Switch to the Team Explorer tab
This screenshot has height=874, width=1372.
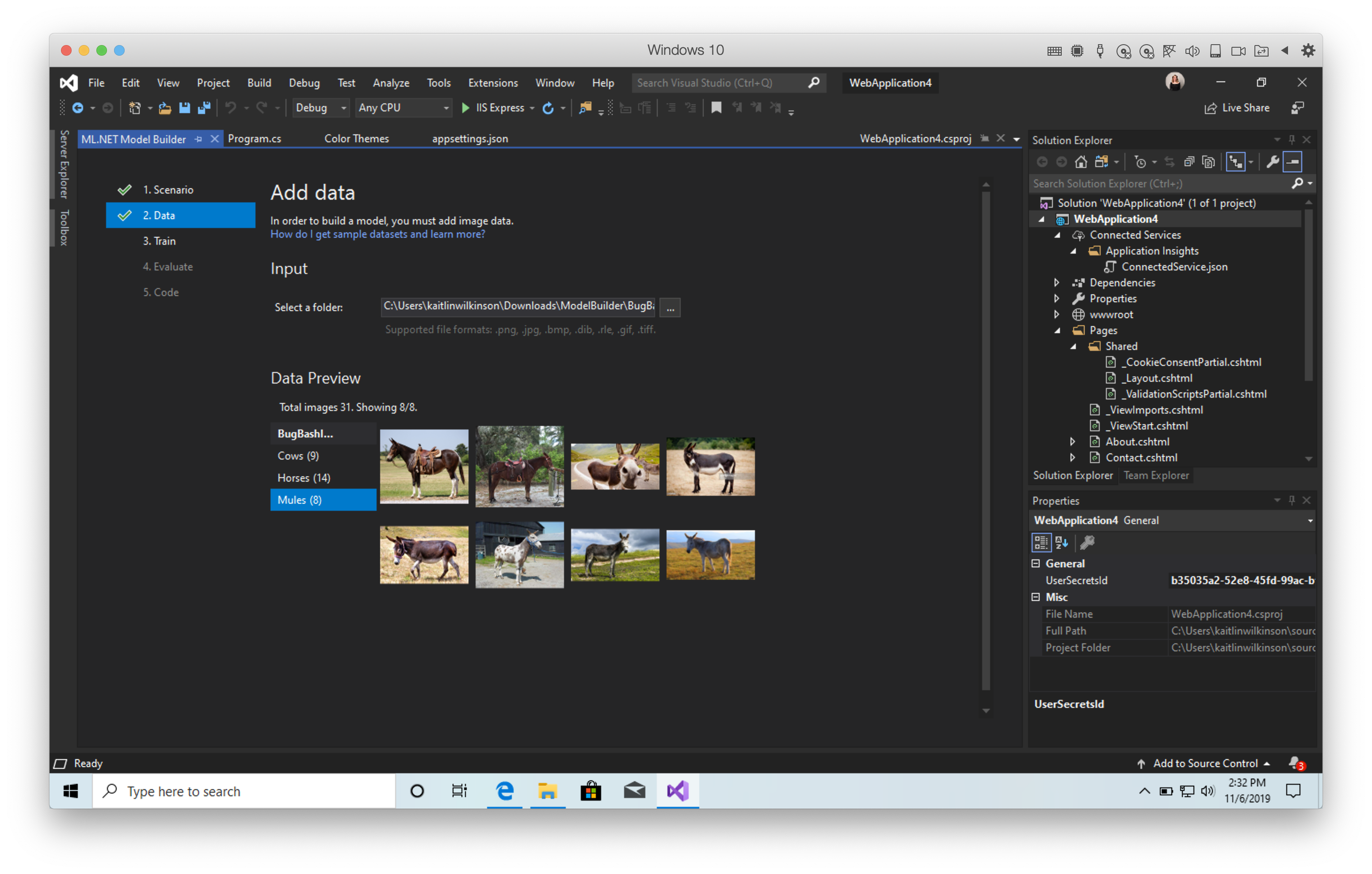pyautogui.click(x=1155, y=475)
